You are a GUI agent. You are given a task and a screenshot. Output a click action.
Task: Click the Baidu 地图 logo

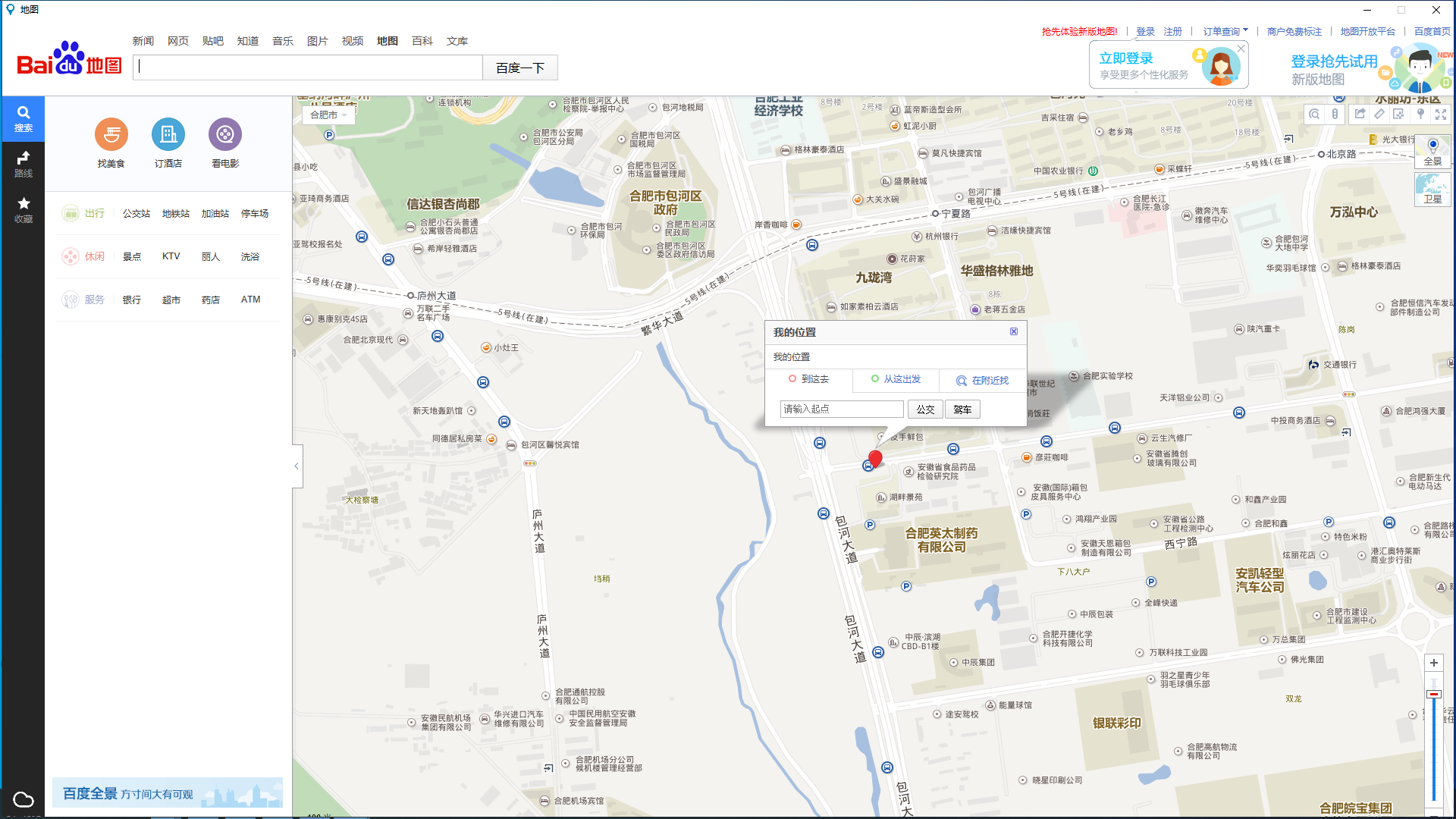69,59
